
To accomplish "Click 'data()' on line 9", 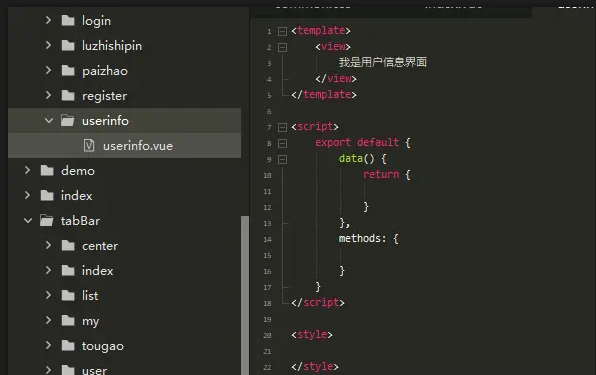I will coord(357,158).
